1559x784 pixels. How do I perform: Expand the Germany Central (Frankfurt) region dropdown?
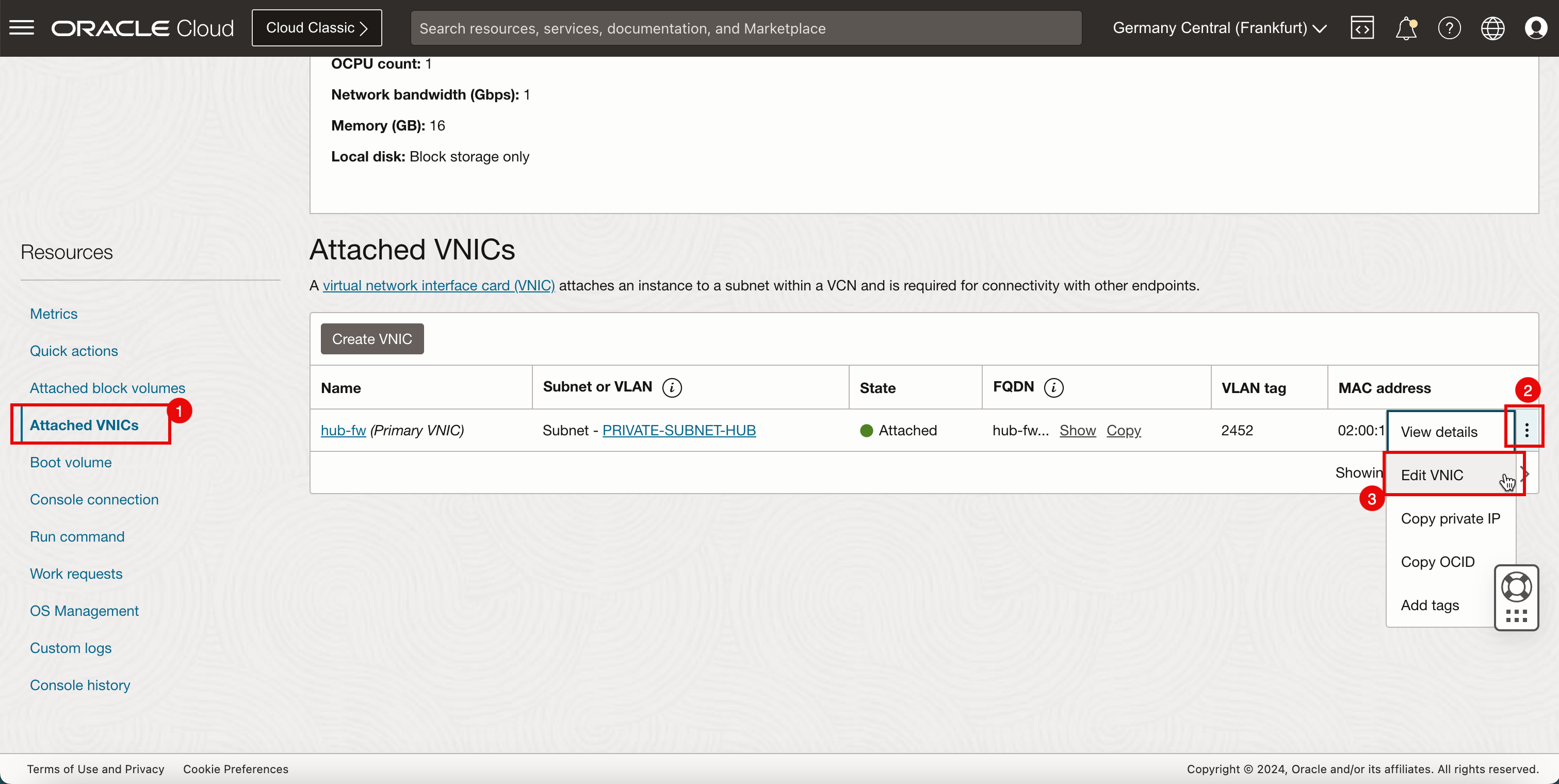1220,28
